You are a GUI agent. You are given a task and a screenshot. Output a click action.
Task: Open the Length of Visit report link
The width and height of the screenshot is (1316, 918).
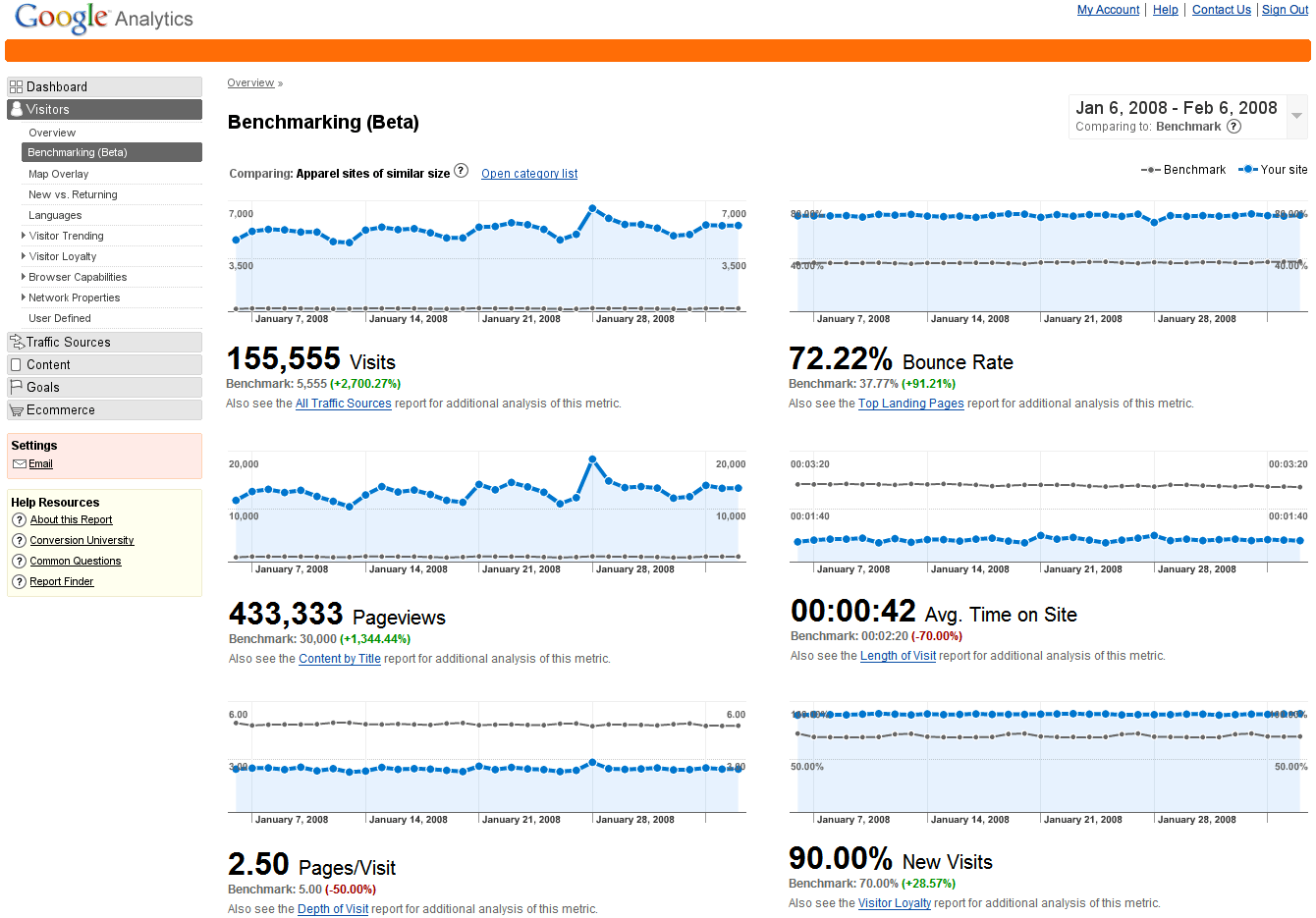click(899, 656)
